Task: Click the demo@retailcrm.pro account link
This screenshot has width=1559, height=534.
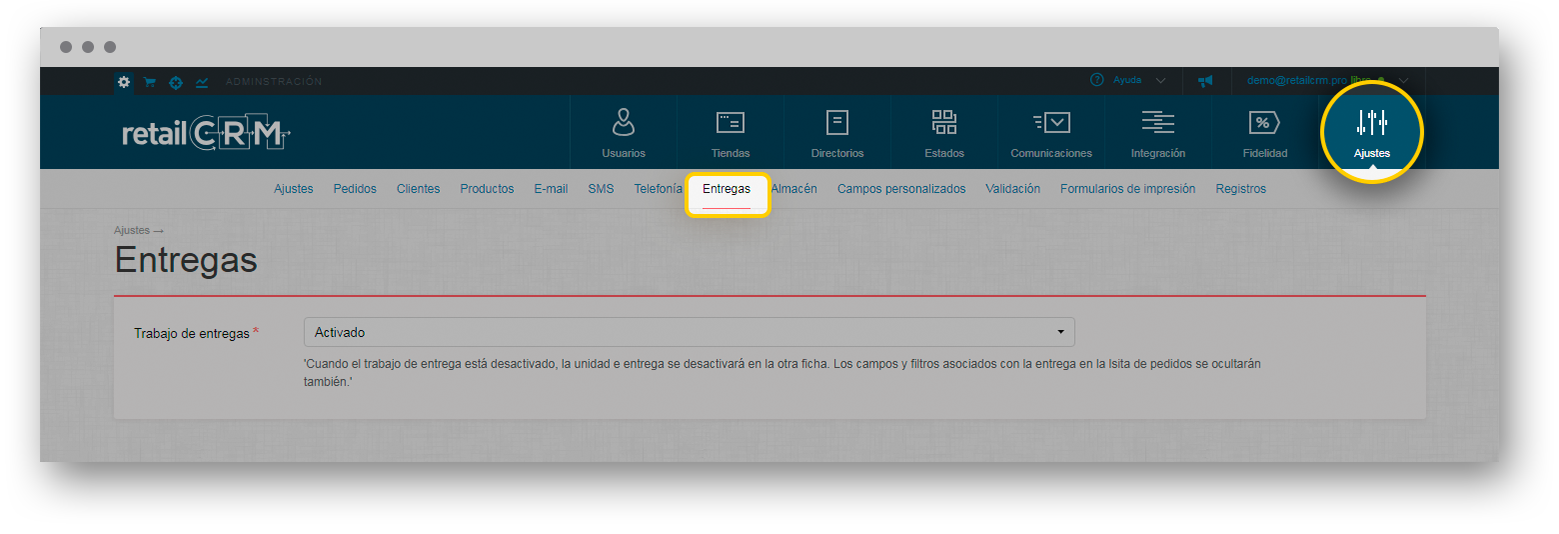Action: [1297, 80]
